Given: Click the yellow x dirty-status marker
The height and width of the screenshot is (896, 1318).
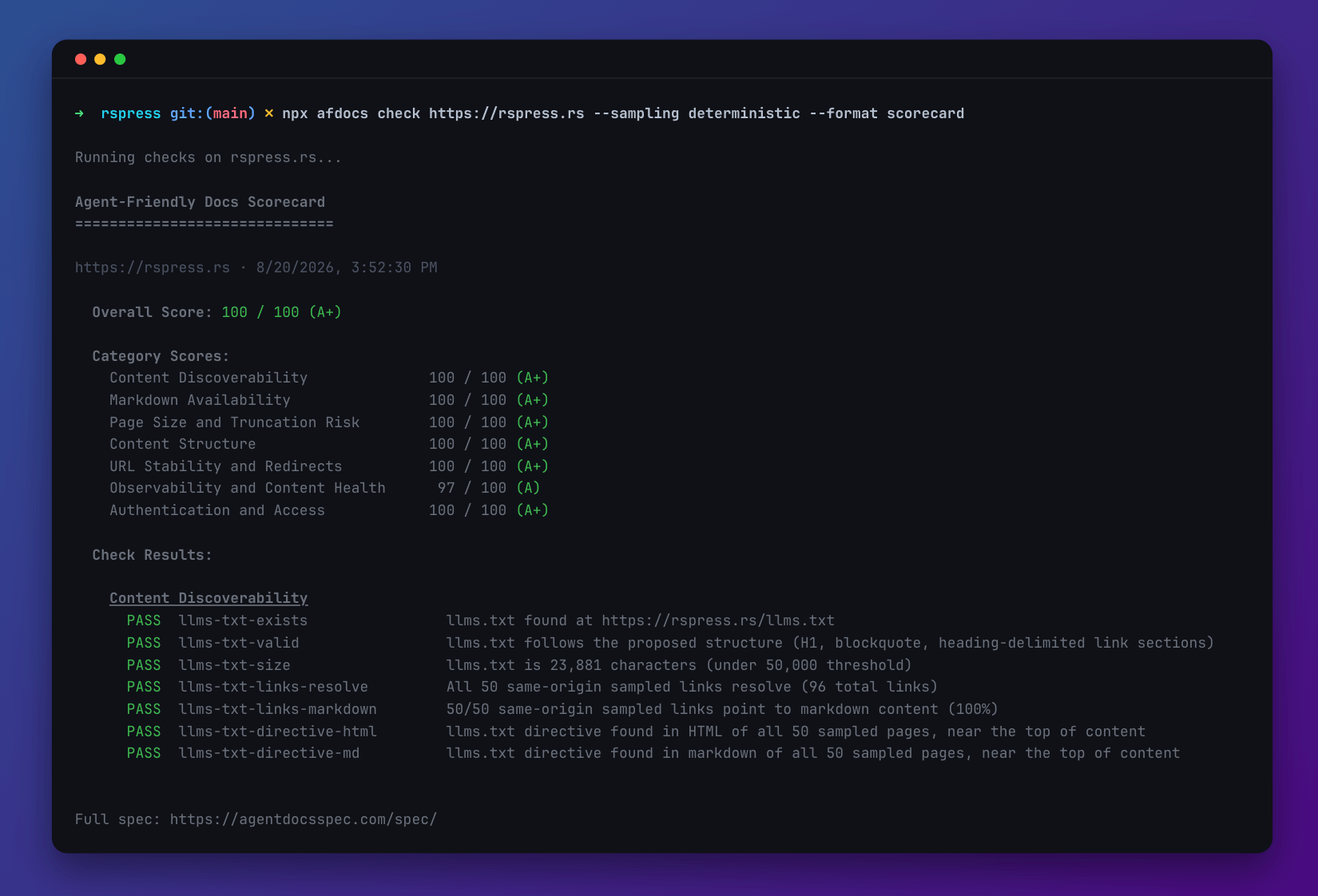Looking at the screenshot, I should pos(269,113).
